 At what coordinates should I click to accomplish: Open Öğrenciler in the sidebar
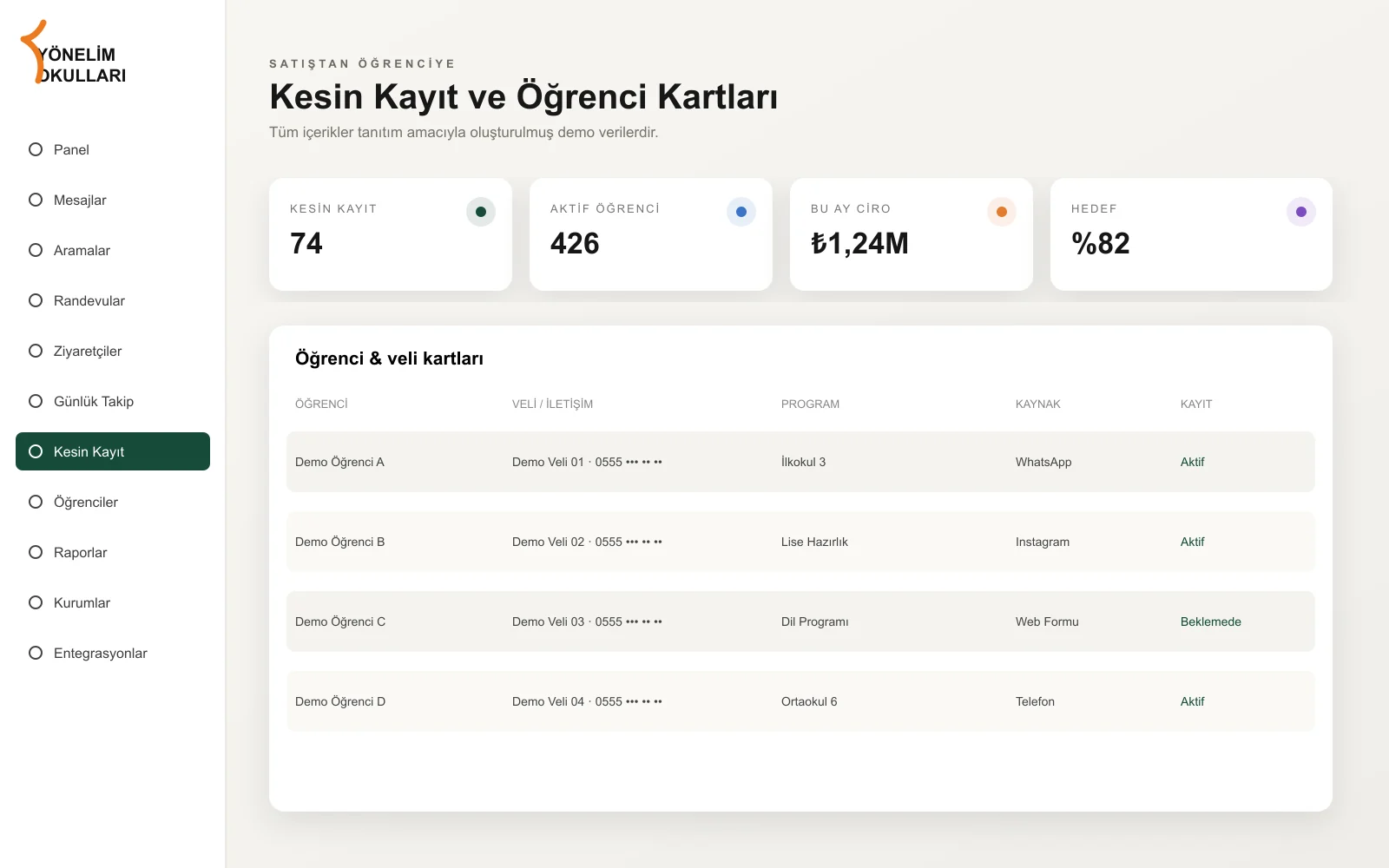113,502
